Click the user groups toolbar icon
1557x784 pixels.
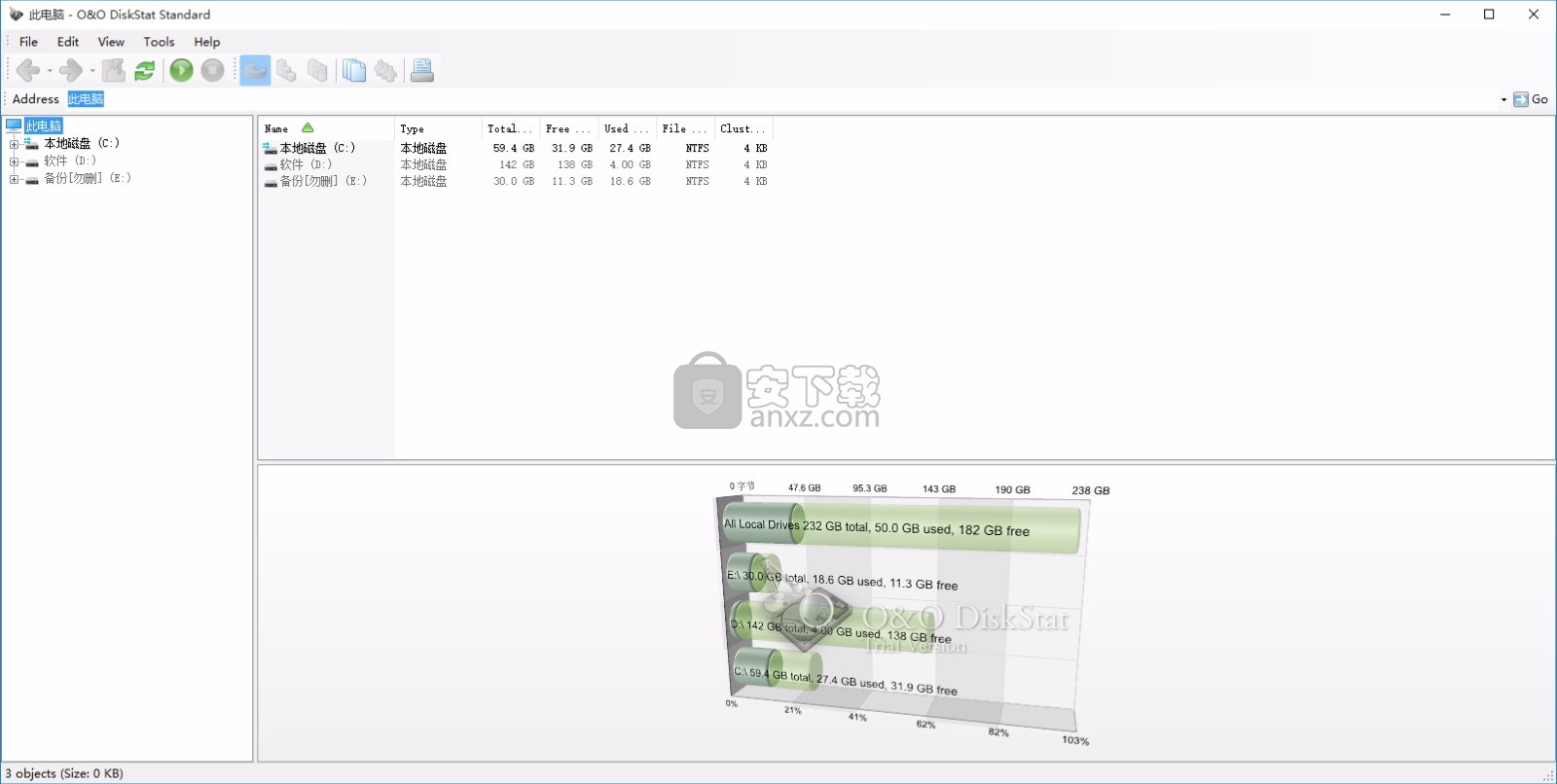[385, 70]
